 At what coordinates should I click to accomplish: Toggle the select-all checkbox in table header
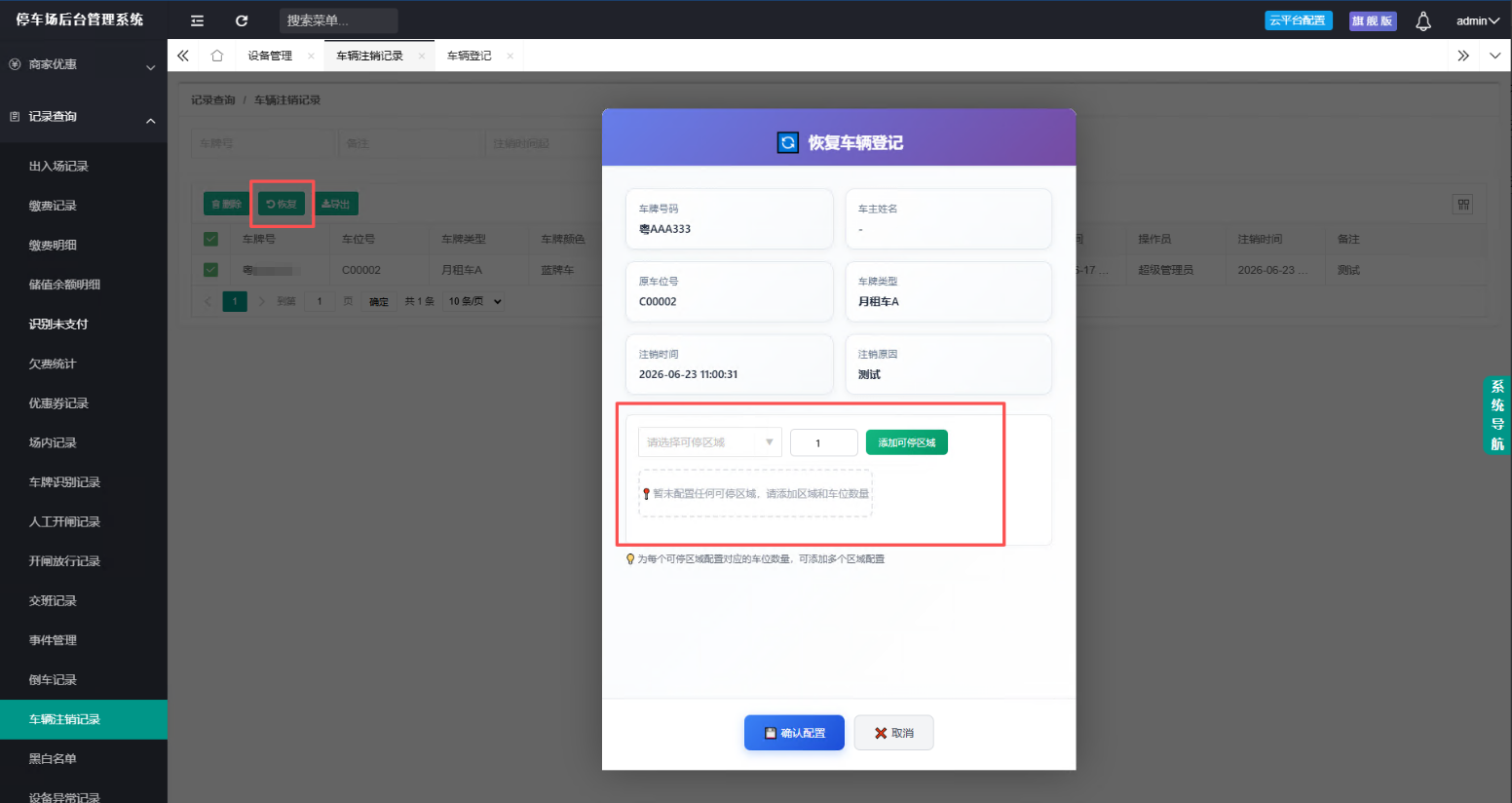[210, 239]
